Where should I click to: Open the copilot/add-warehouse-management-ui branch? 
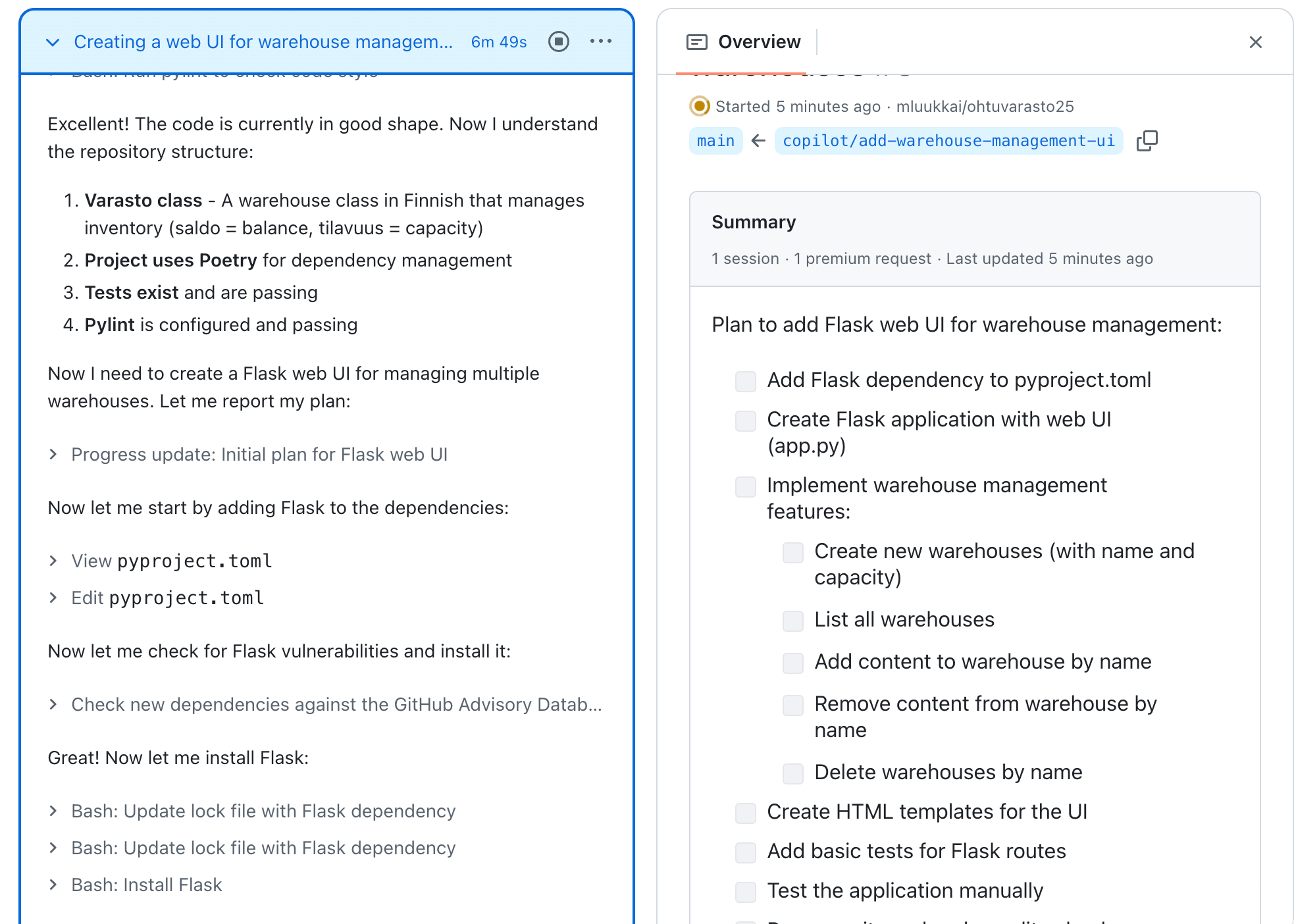(x=948, y=141)
